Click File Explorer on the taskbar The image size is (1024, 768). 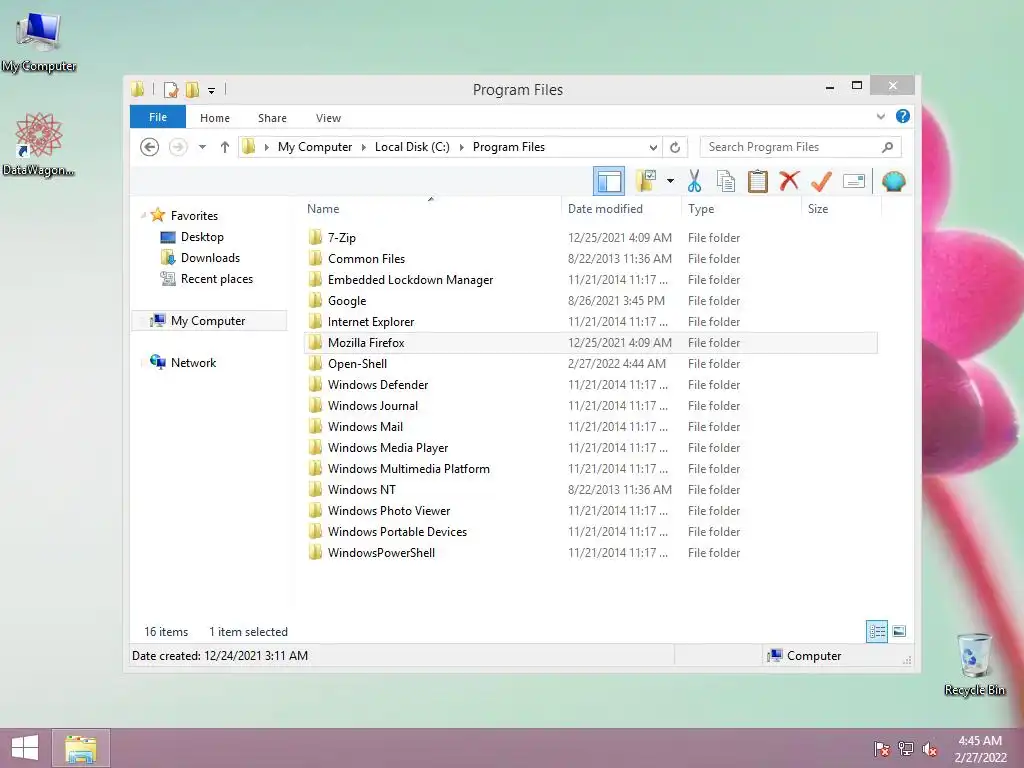(81, 748)
